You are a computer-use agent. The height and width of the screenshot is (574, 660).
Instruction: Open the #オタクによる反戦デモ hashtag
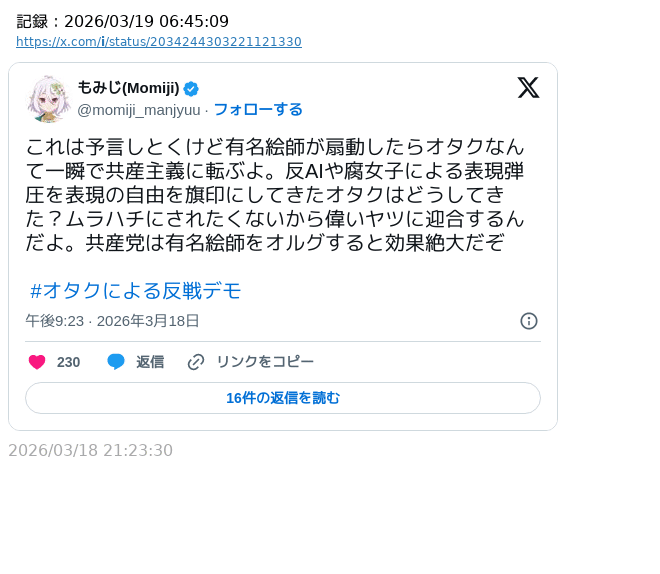coord(136,291)
